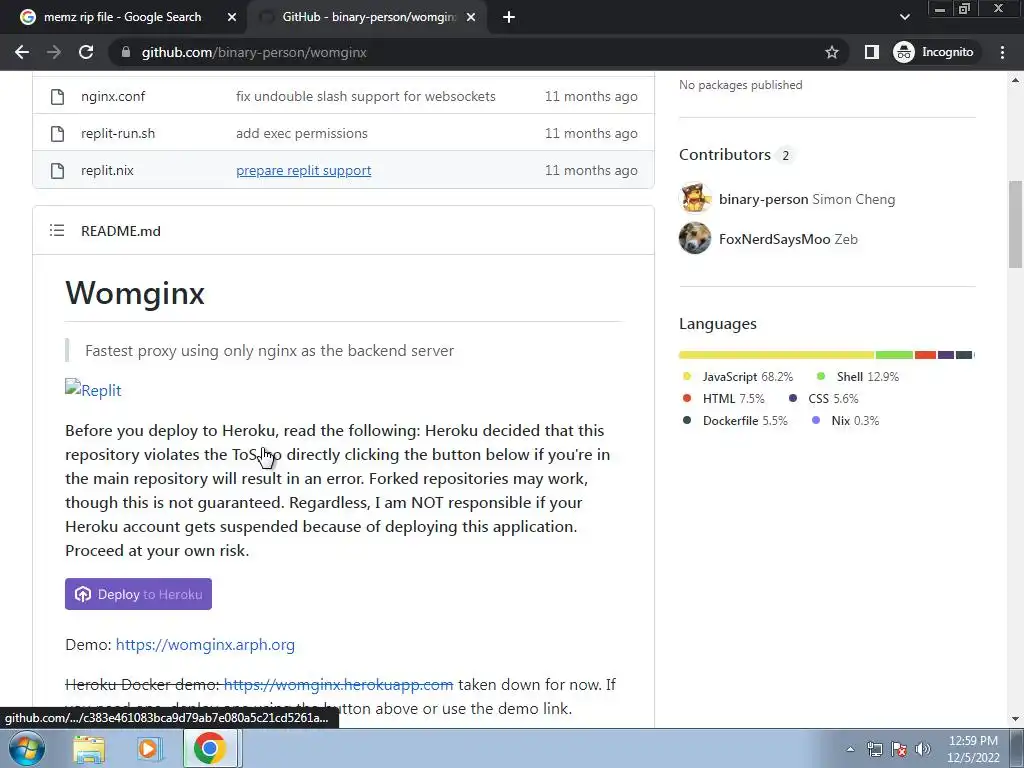The width and height of the screenshot is (1024, 768).
Task: Open commit 'add exec permissions'
Action: (x=302, y=133)
